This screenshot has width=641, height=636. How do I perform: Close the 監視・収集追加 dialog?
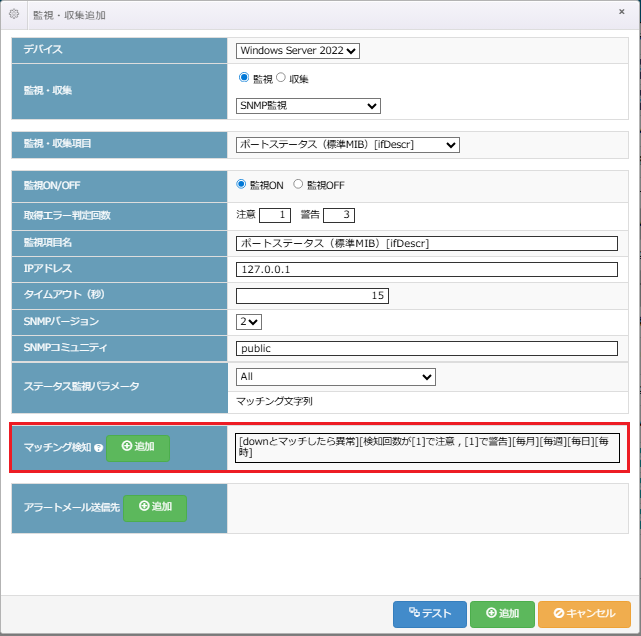(622, 14)
